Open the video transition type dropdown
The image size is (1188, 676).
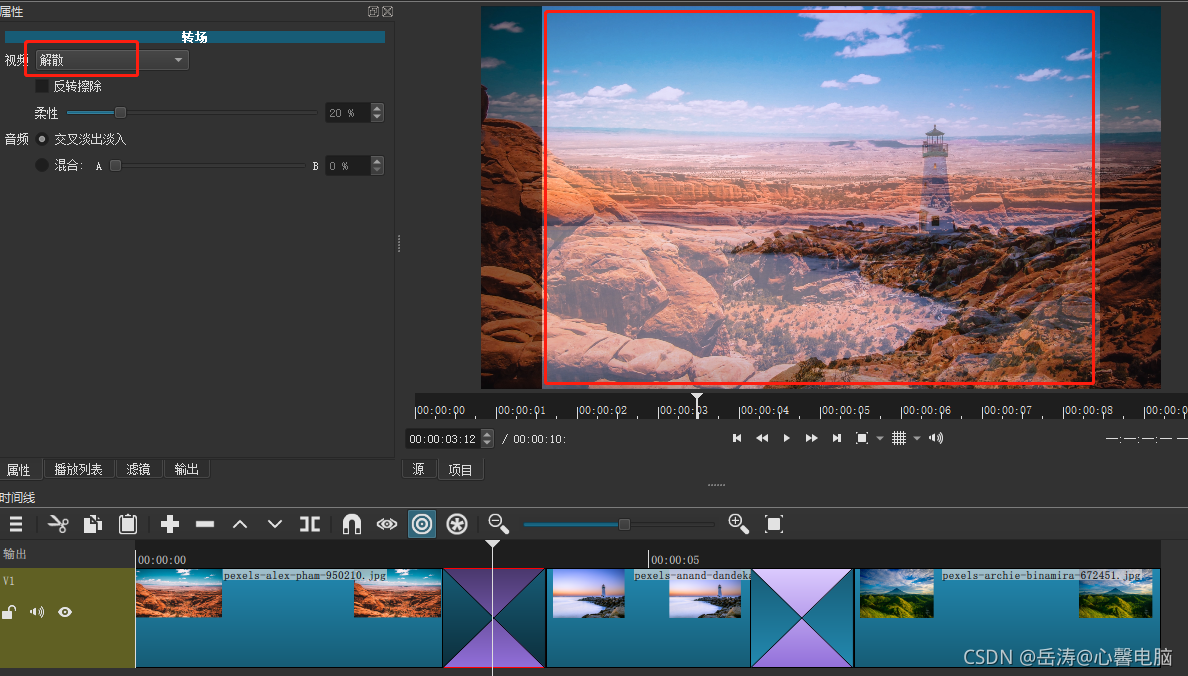[x=112, y=60]
